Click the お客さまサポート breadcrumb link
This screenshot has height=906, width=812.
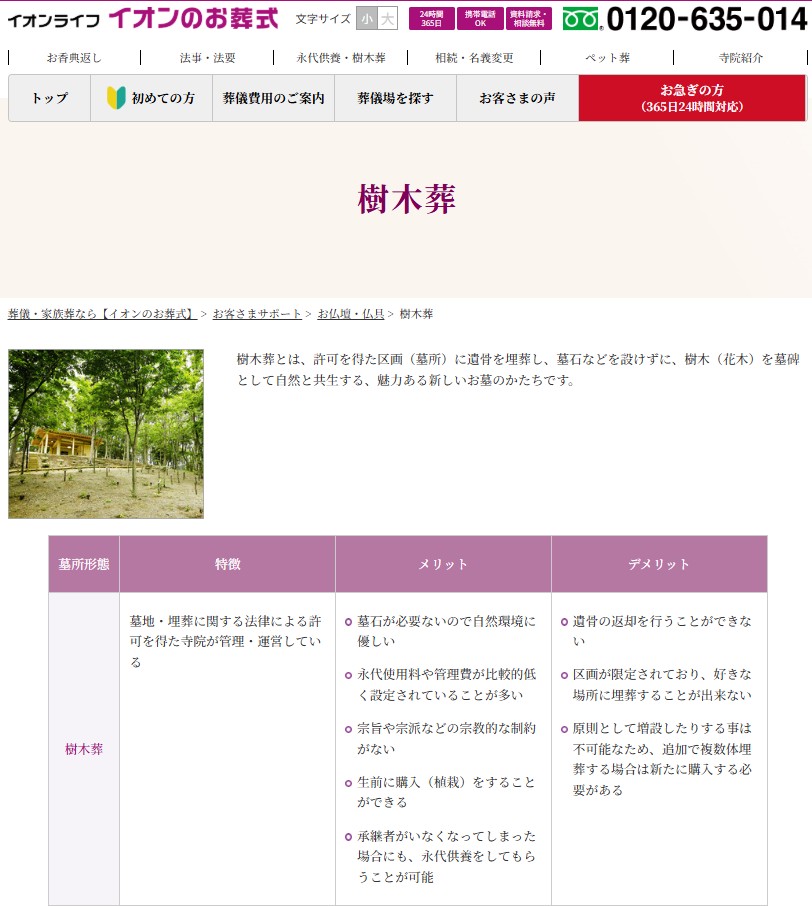tap(257, 314)
